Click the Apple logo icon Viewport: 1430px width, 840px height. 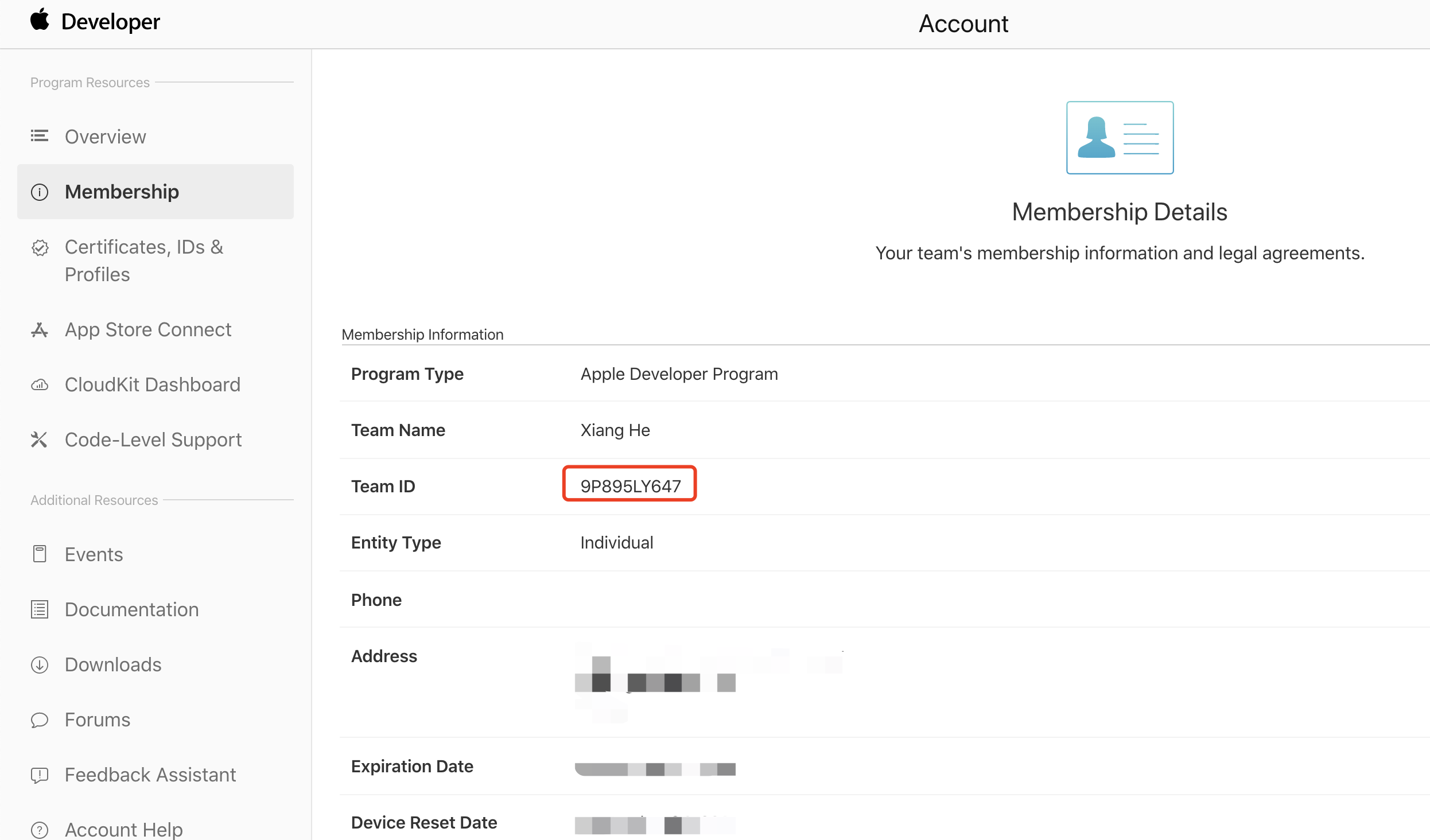[40, 20]
